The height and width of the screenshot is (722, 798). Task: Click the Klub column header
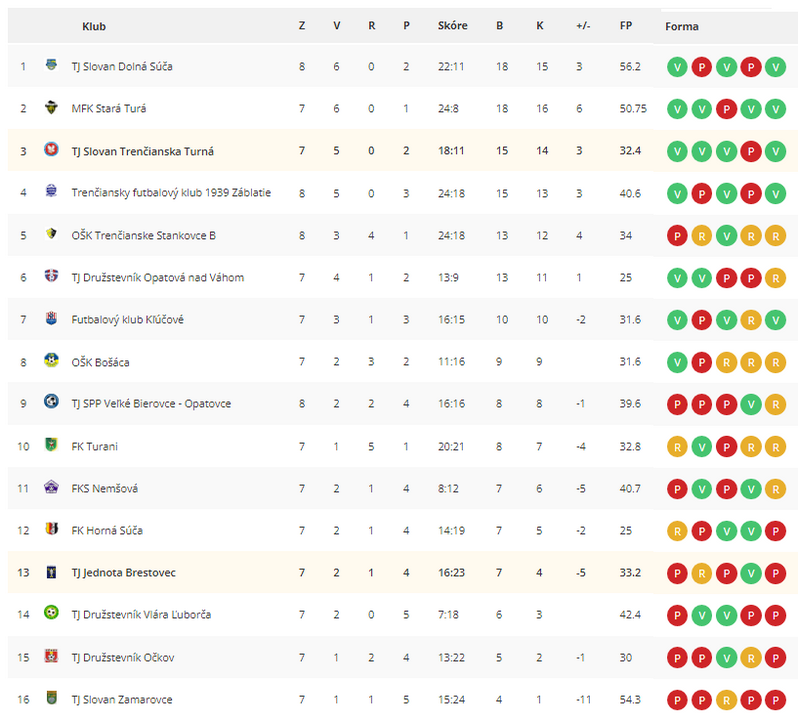(94, 26)
